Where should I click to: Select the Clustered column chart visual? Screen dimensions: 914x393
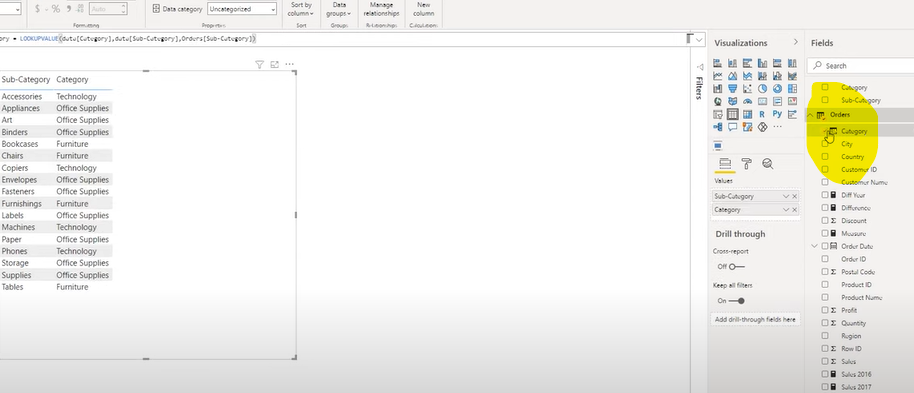(x=762, y=63)
